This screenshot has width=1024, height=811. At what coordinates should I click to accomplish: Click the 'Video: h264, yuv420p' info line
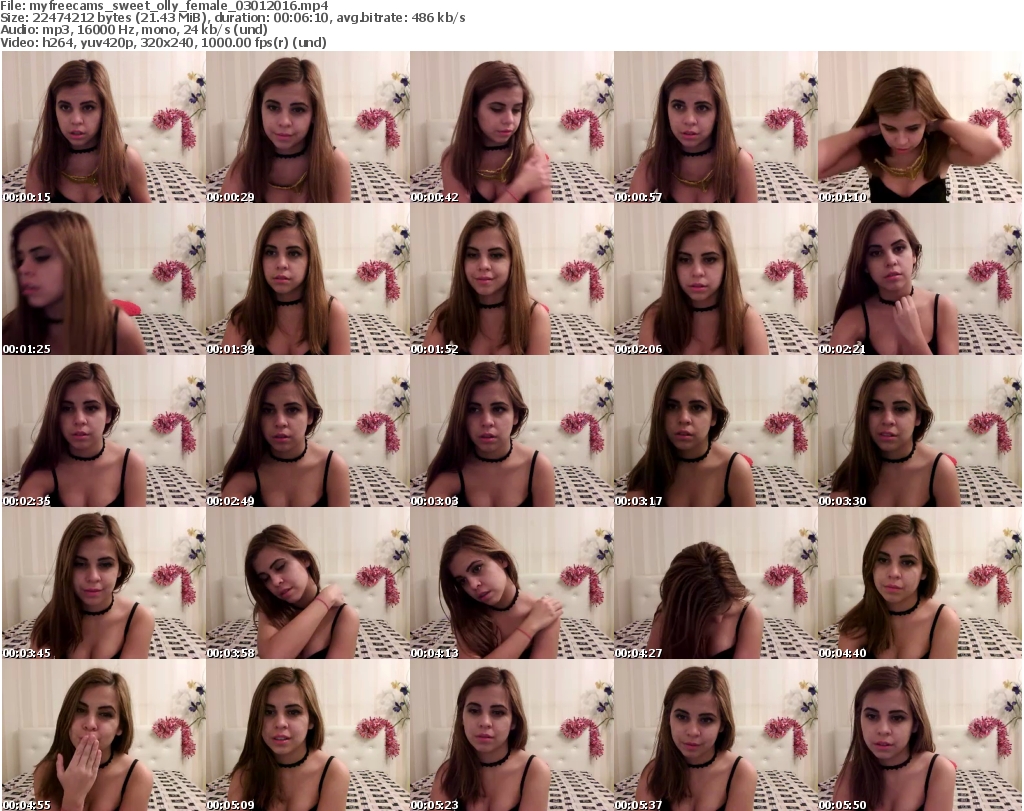click(x=163, y=43)
